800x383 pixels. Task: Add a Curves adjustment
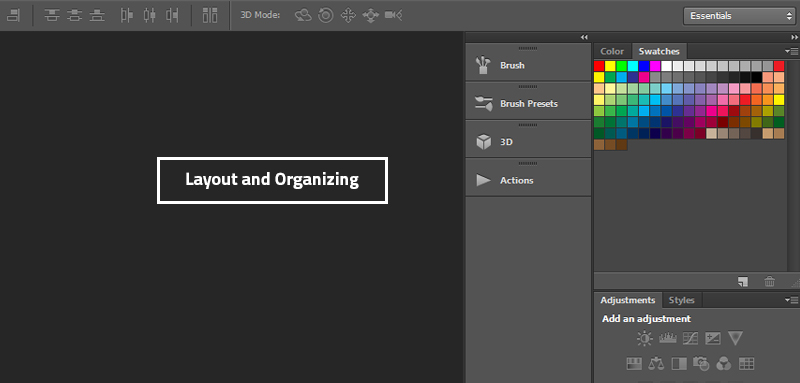(690, 338)
